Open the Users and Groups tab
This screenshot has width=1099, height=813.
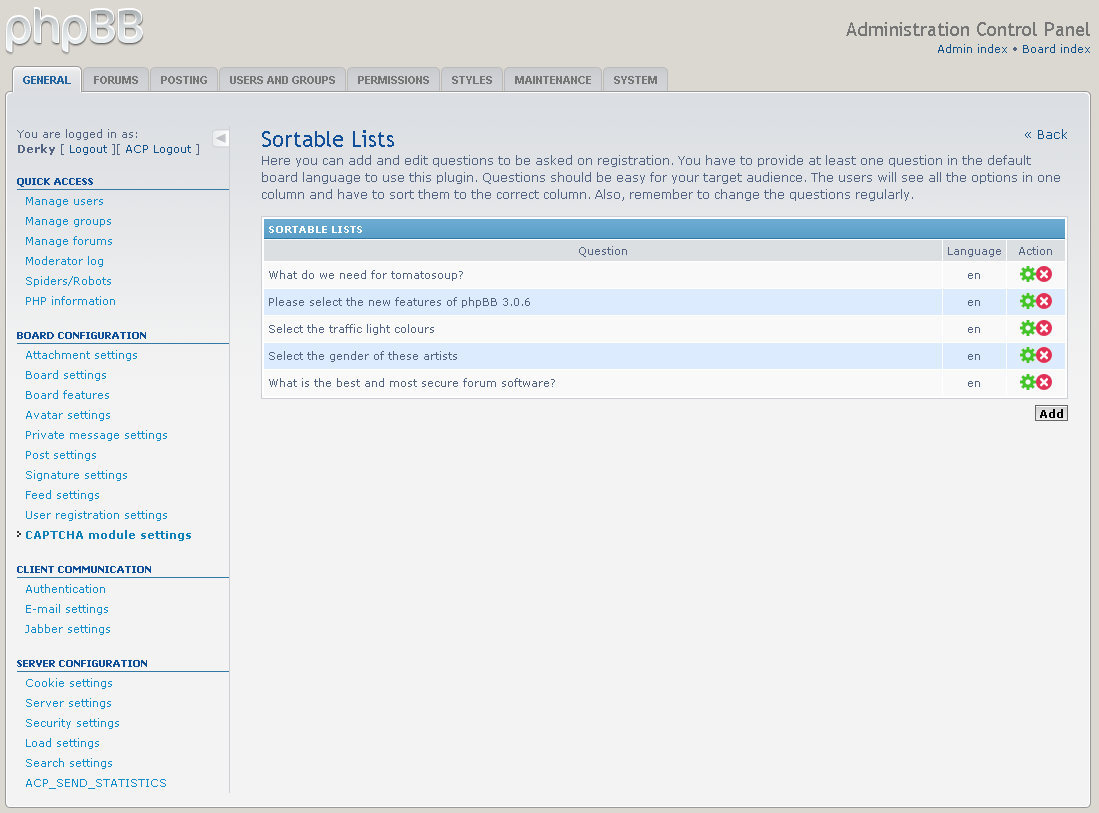[282, 80]
